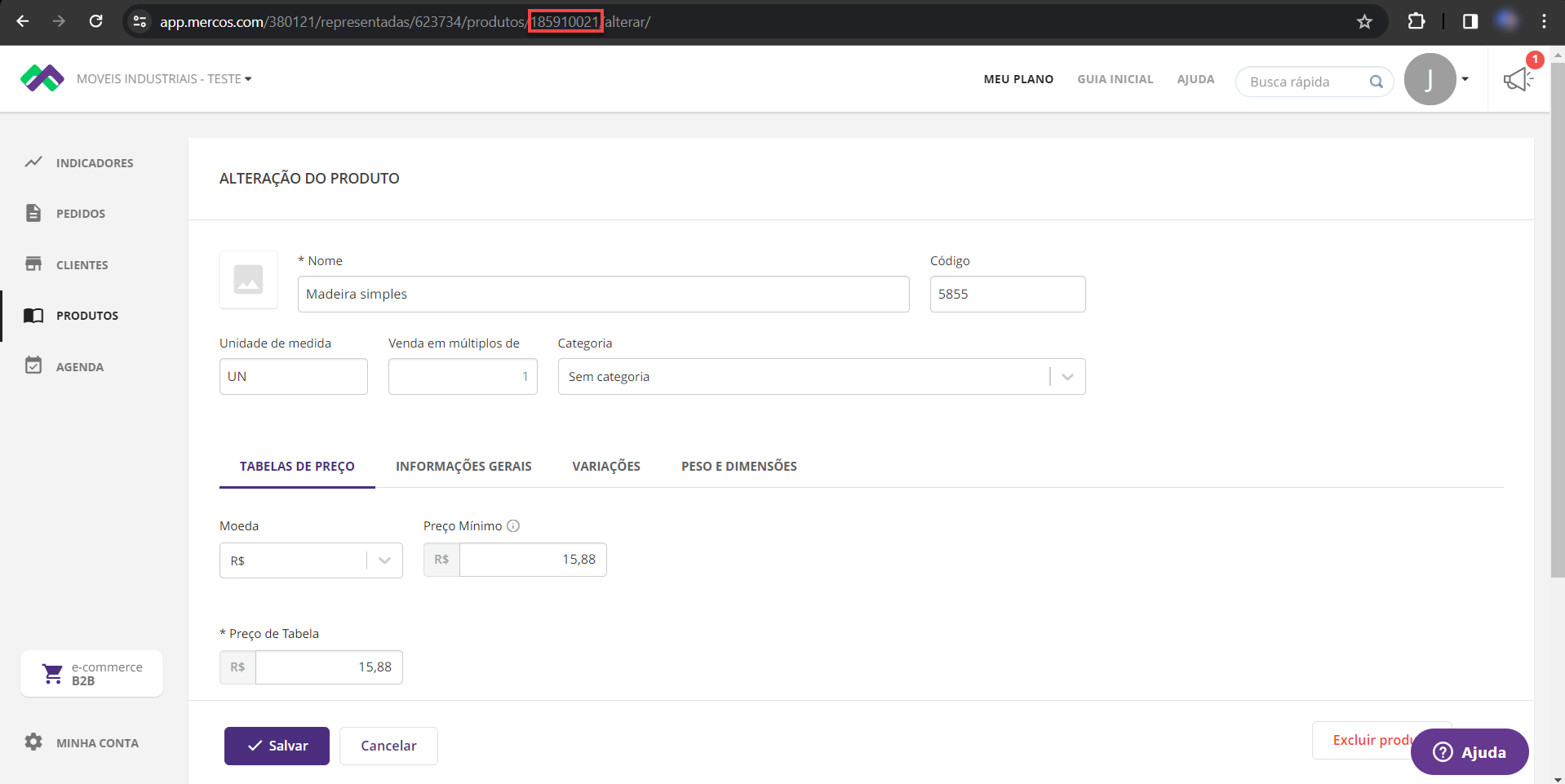
Task: Expand the Moveis Industriais company selector
Action: [x=163, y=79]
